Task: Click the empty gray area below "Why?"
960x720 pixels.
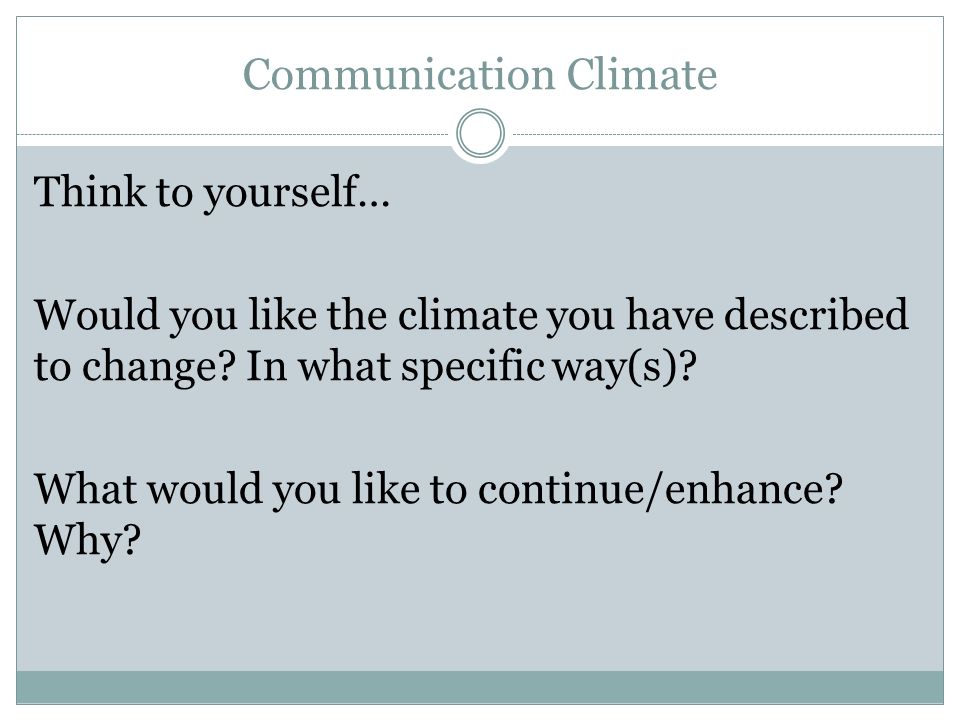Action: pyautogui.click(x=480, y=618)
